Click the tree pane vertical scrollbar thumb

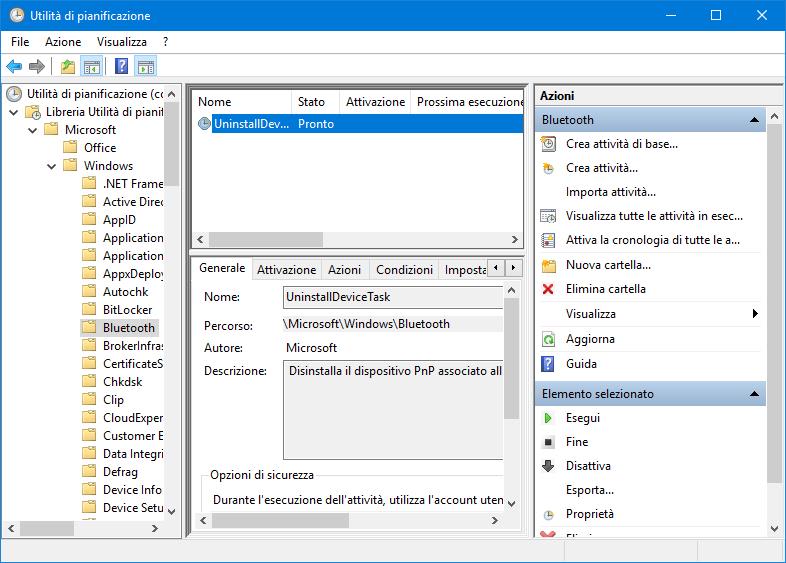[171, 144]
